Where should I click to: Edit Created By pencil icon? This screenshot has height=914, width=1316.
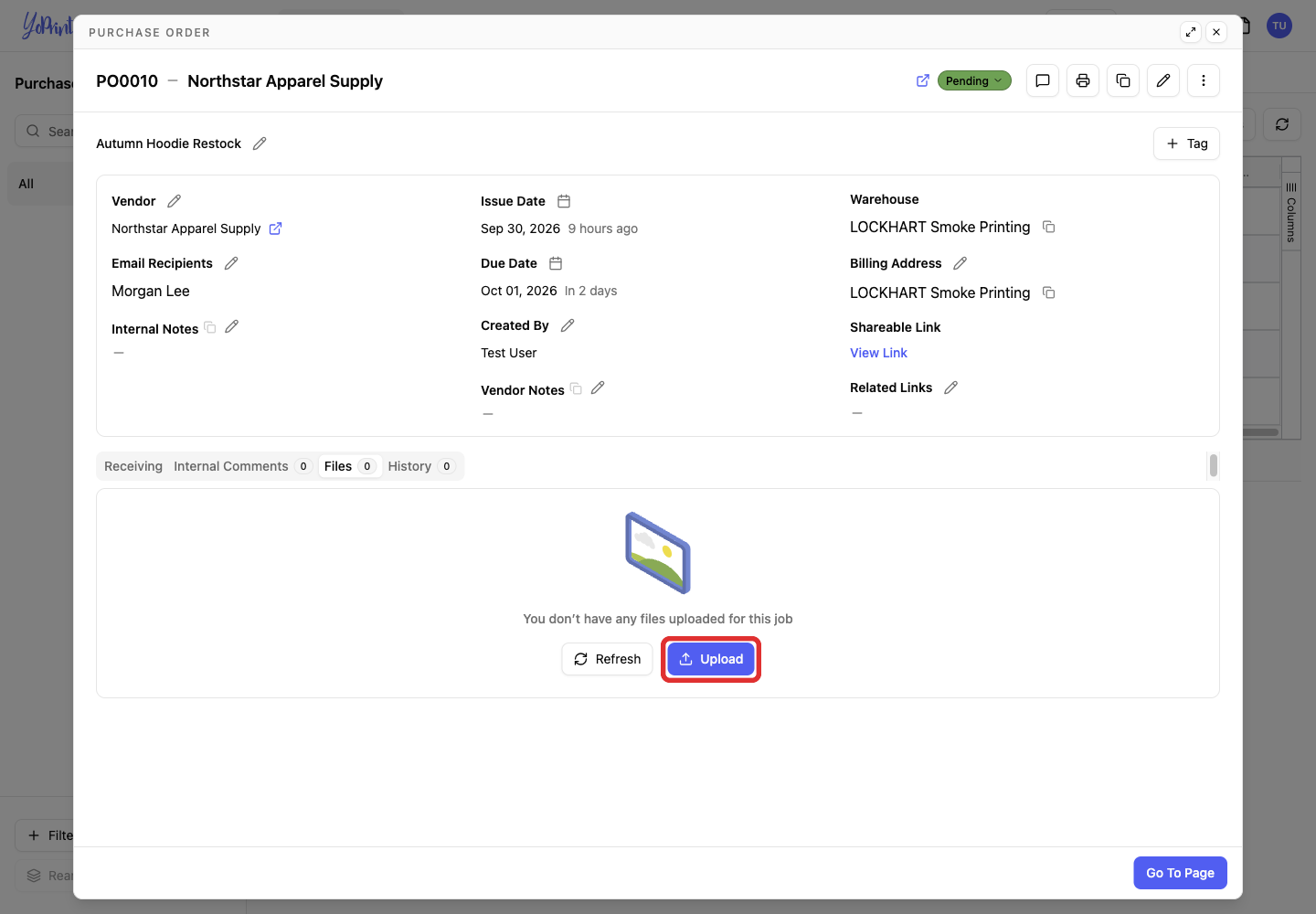click(x=568, y=325)
